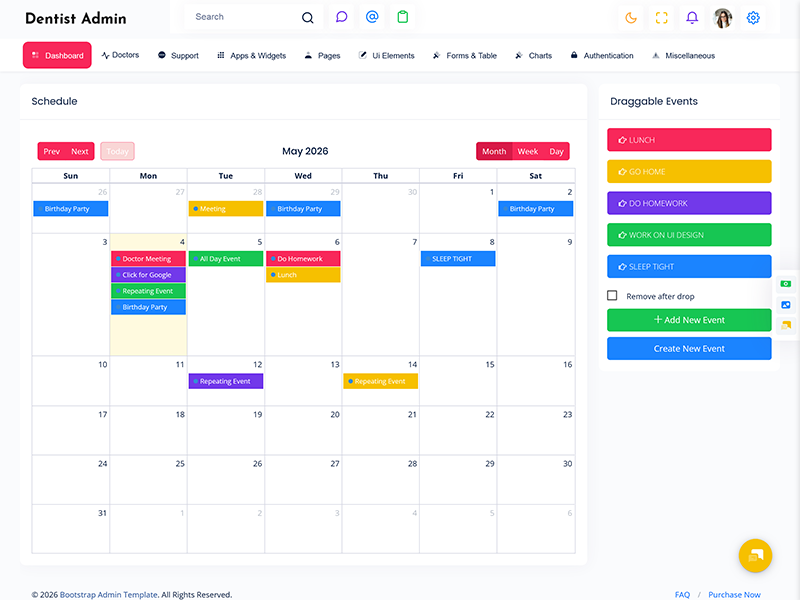
Task: Select the red LUNCH draggable event
Action: [x=689, y=140]
